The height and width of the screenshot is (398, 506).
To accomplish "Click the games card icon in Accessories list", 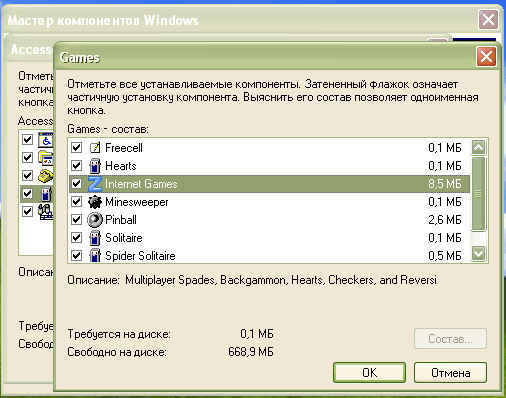I will pos(46,194).
